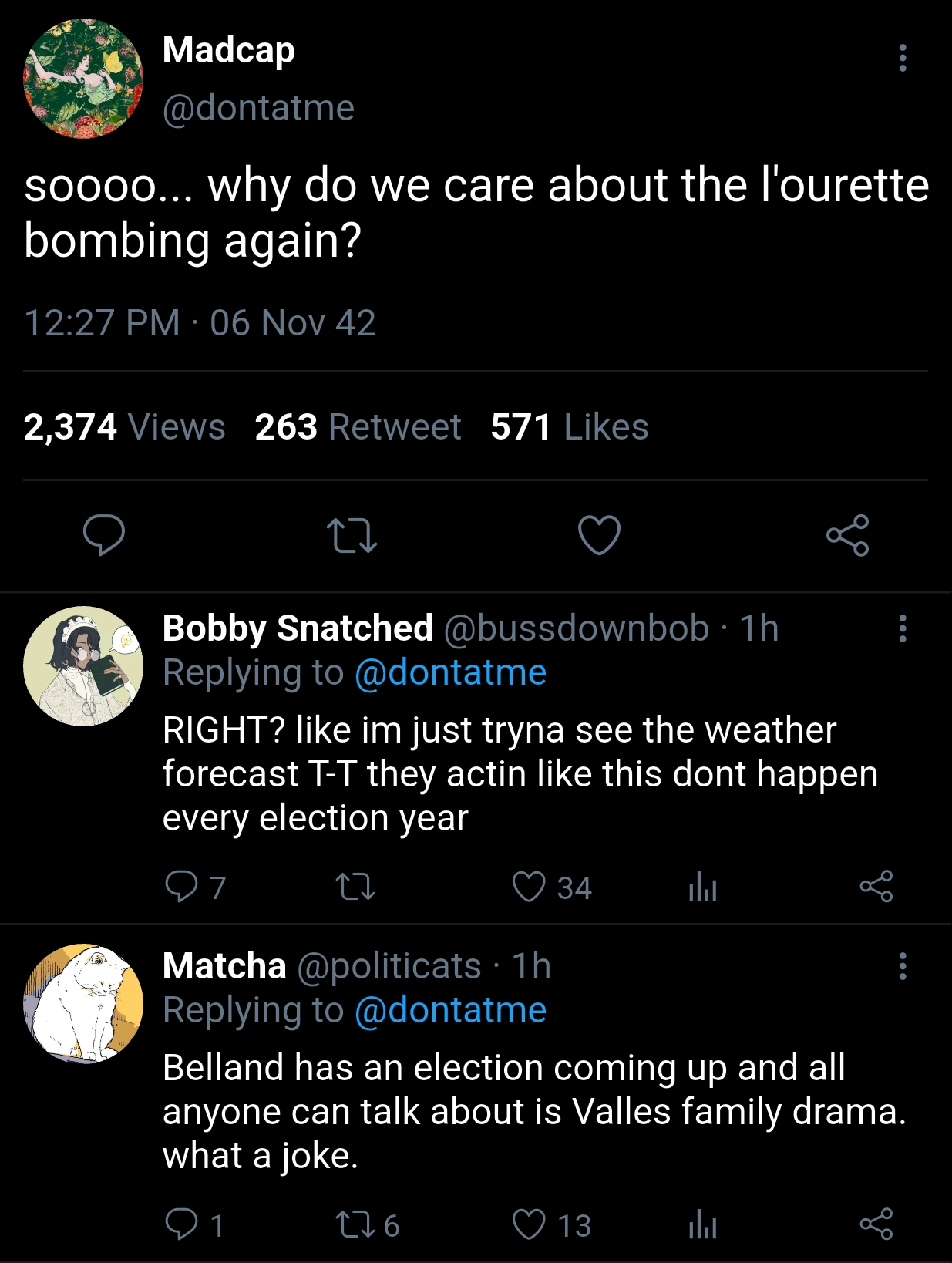This screenshot has width=952, height=1263.
Task: View analytics for Matcha's reply
Action: click(702, 1224)
